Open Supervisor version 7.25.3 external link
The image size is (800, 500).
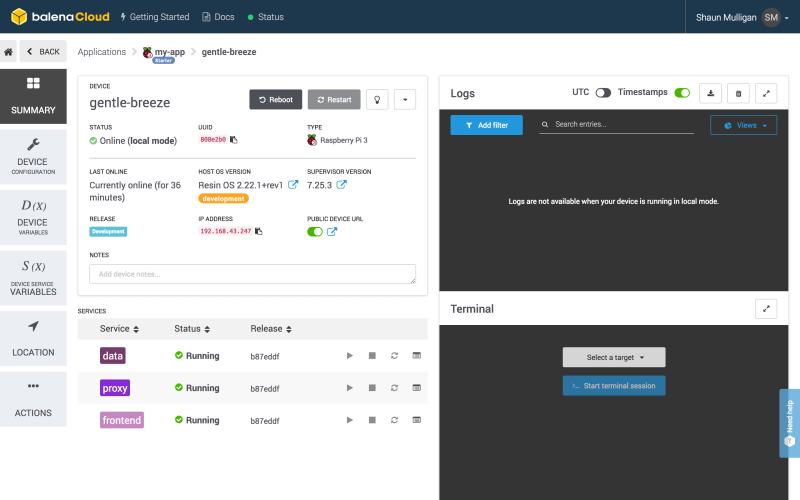[x=341, y=185]
